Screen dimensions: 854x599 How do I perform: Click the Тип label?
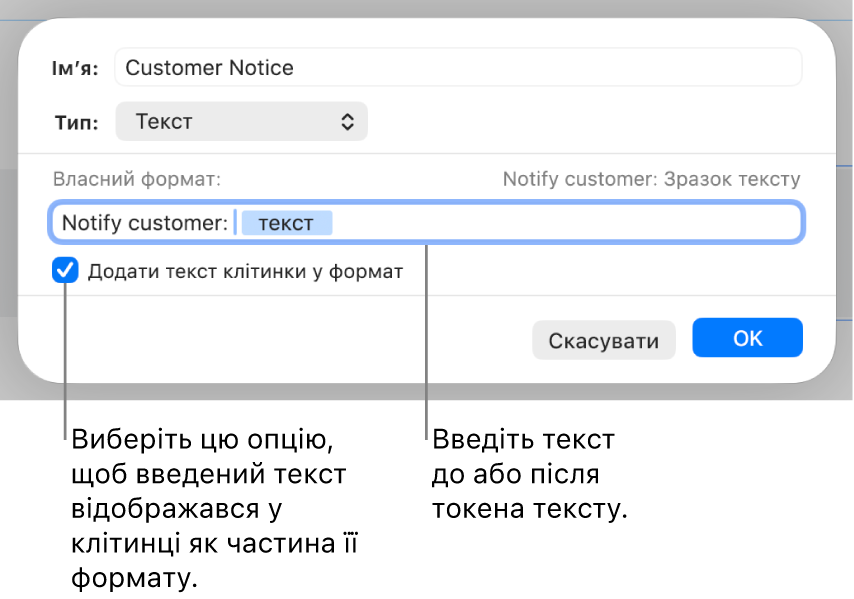tap(77, 123)
